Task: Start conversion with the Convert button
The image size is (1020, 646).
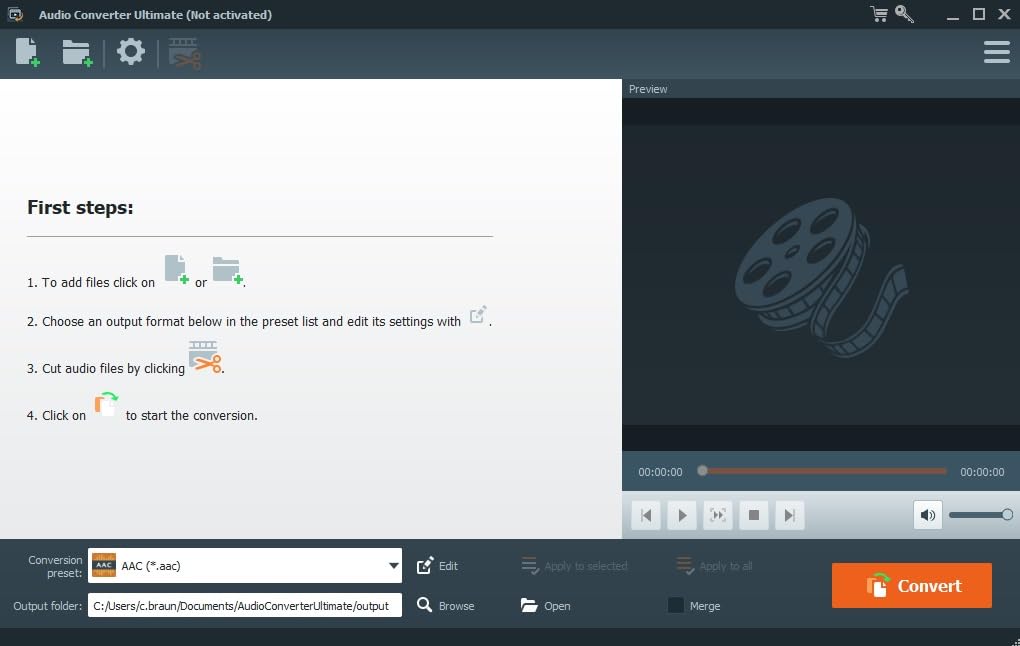Action: coord(911,586)
